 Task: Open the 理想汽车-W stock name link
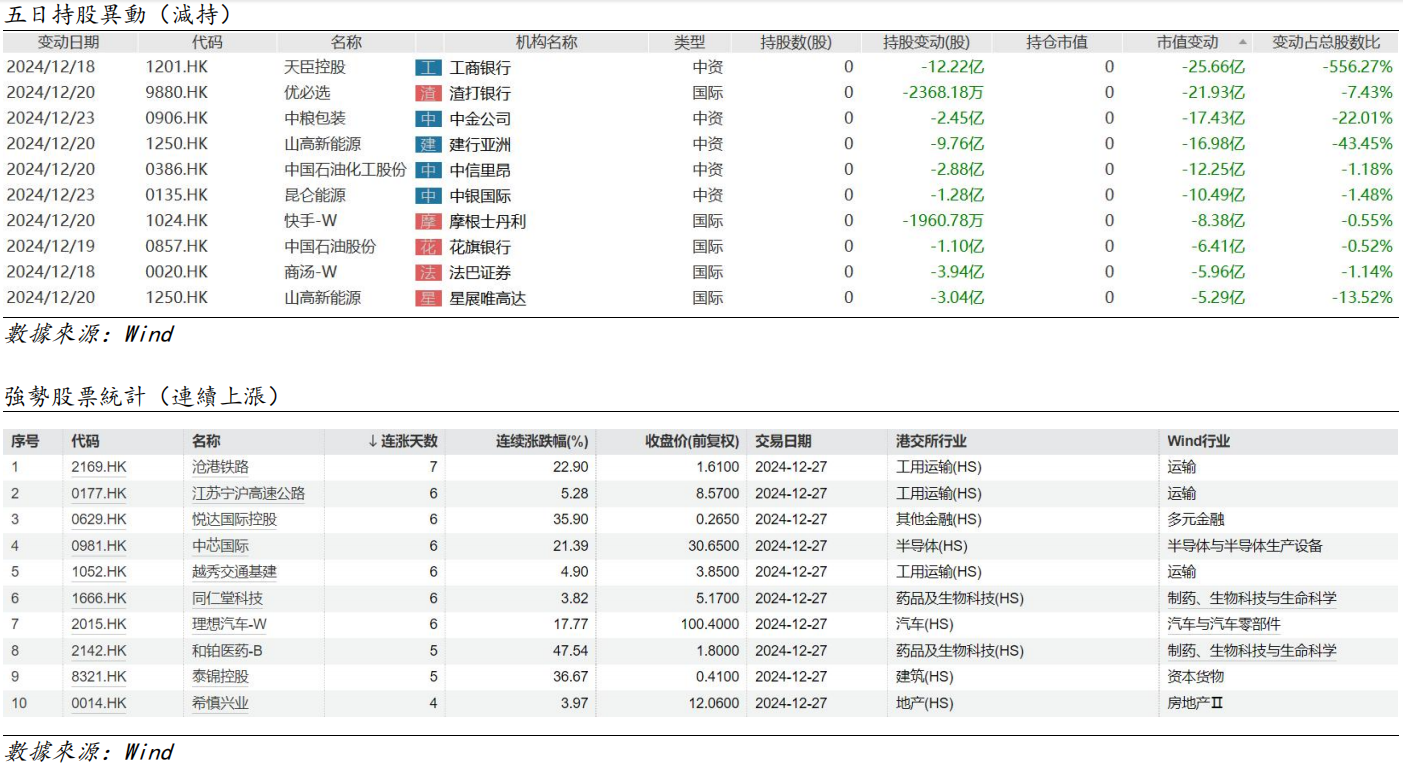pos(229,624)
